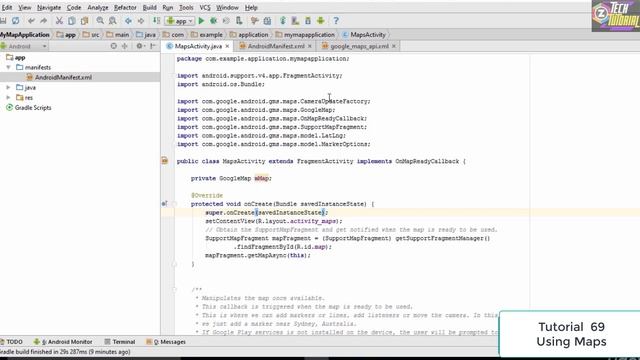Open project panel settings gear icon
The image size is (640, 360).
(140, 46)
